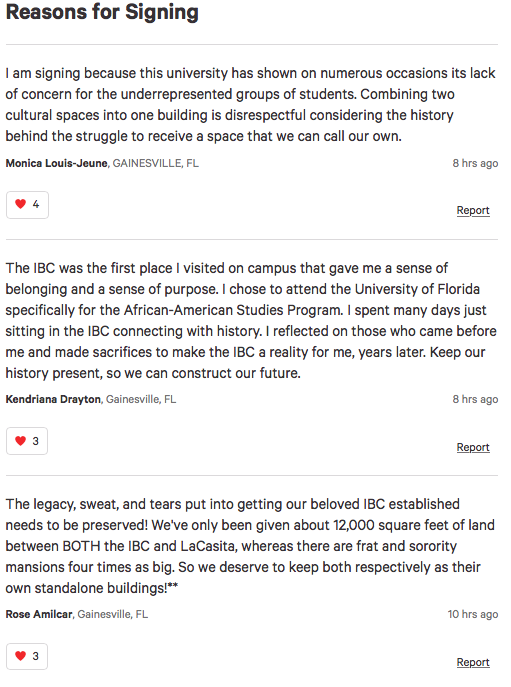Click the comment about underrepresented groups of students
This screenshot has height=687, width=511.
pyautogui.click(x=250, y=105)
